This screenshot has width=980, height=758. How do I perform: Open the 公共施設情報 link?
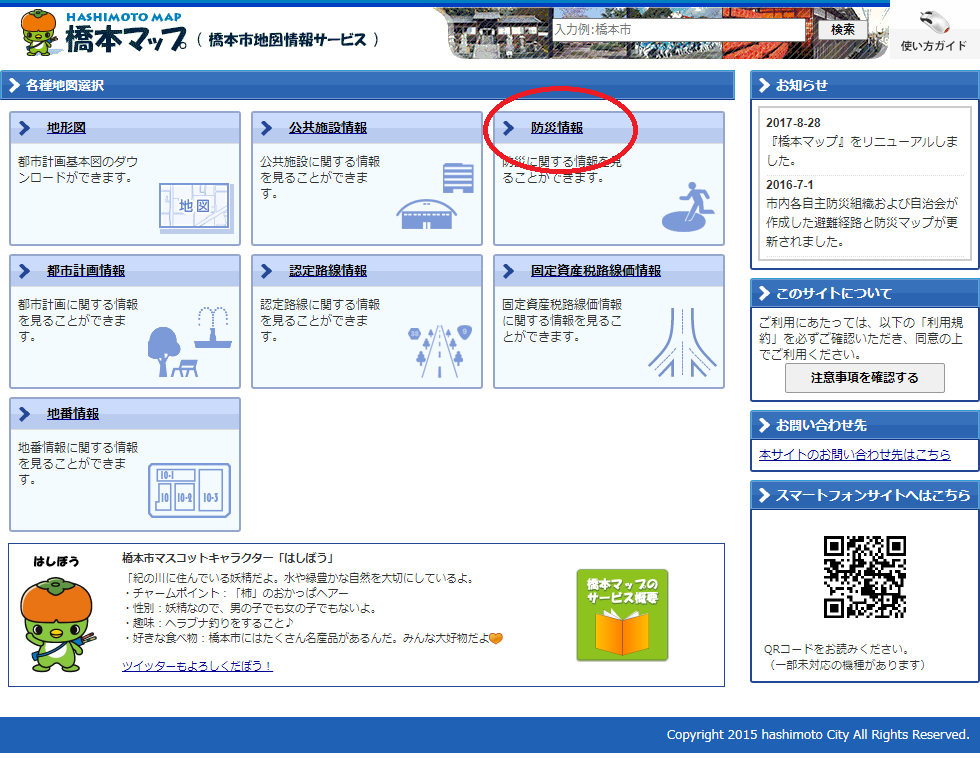327,128
